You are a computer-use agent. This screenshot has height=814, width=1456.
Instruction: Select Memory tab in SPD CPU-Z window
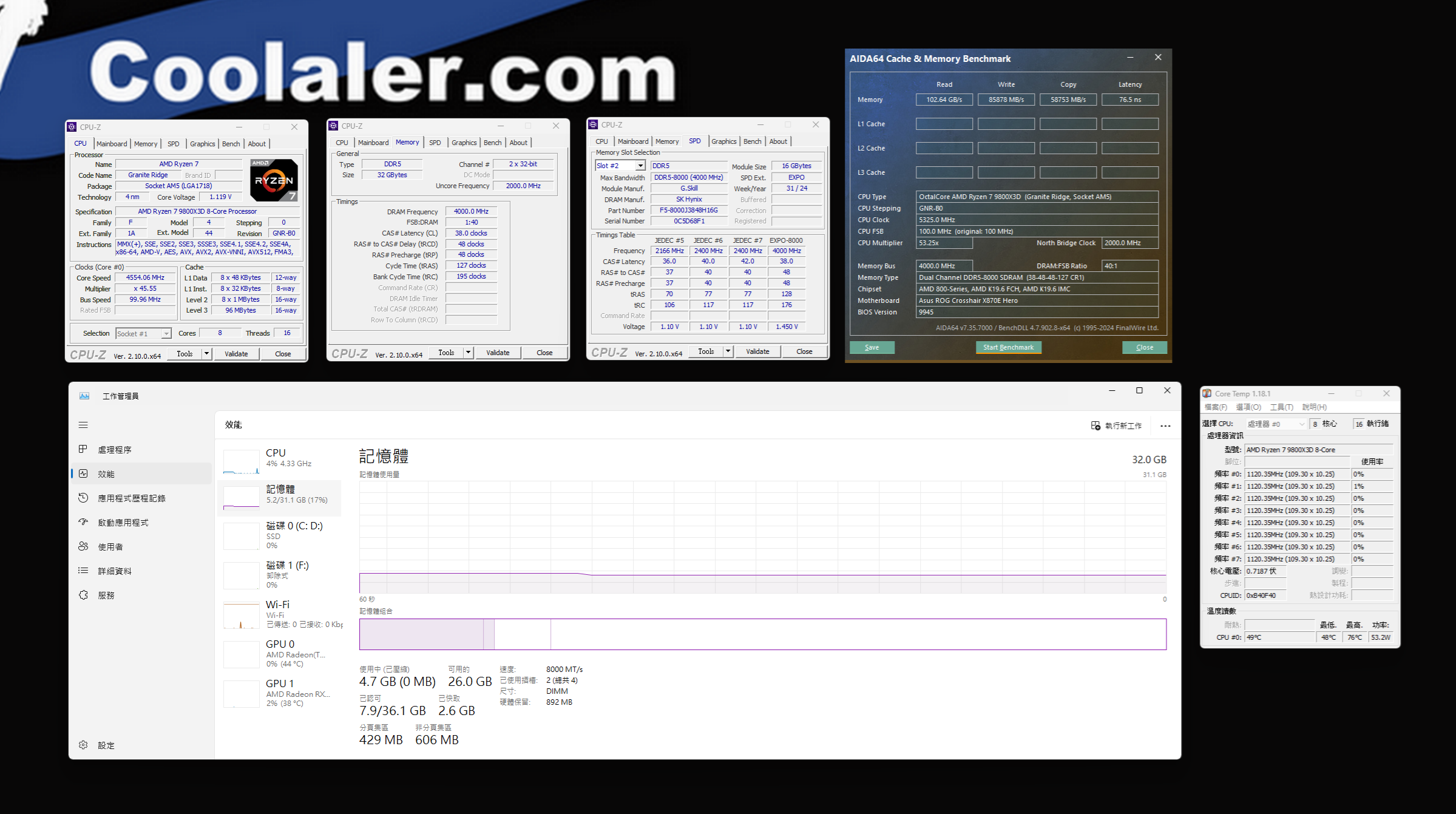667,141
